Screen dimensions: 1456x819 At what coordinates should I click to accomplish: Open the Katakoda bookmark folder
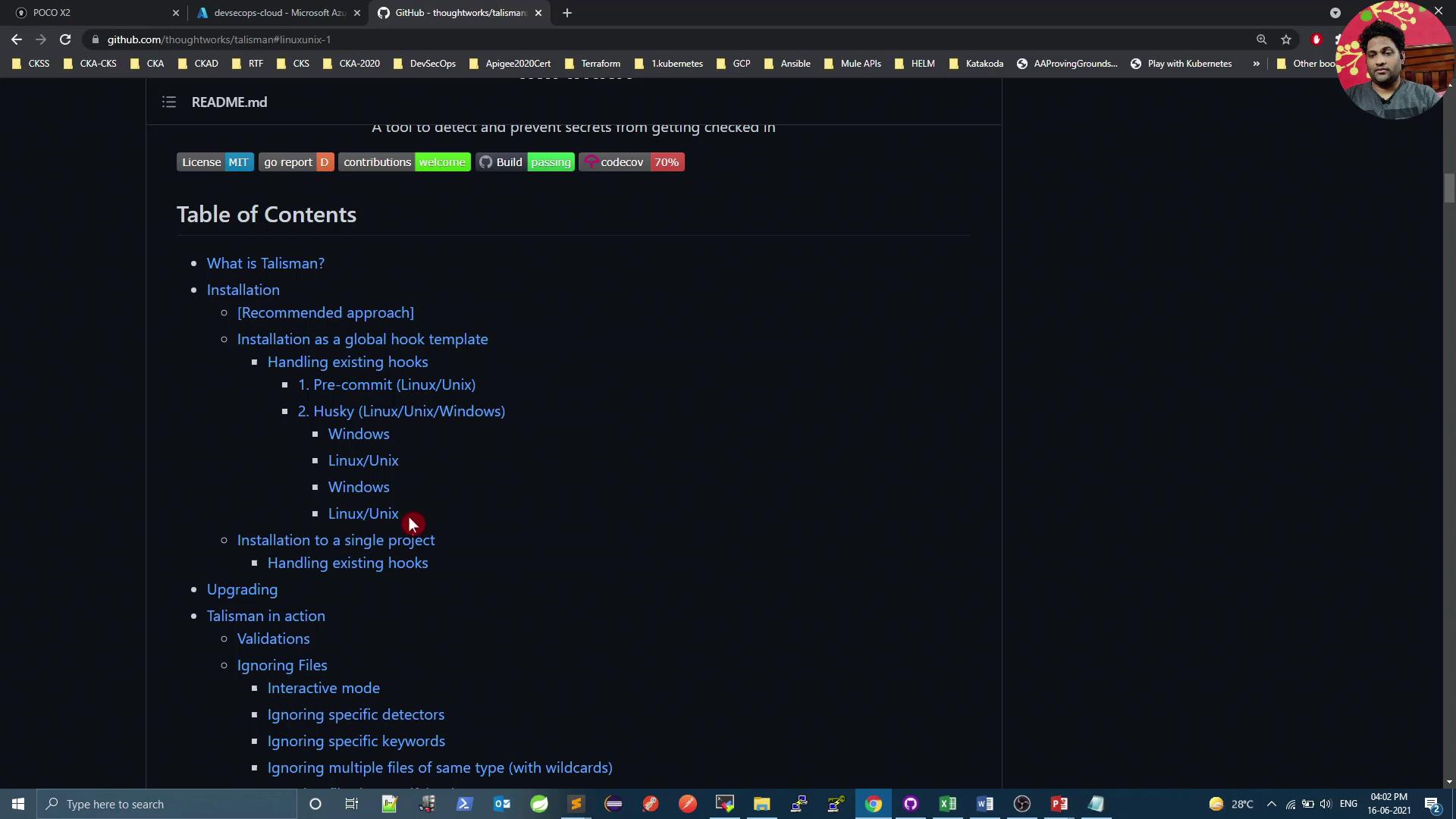click(977, 64)
